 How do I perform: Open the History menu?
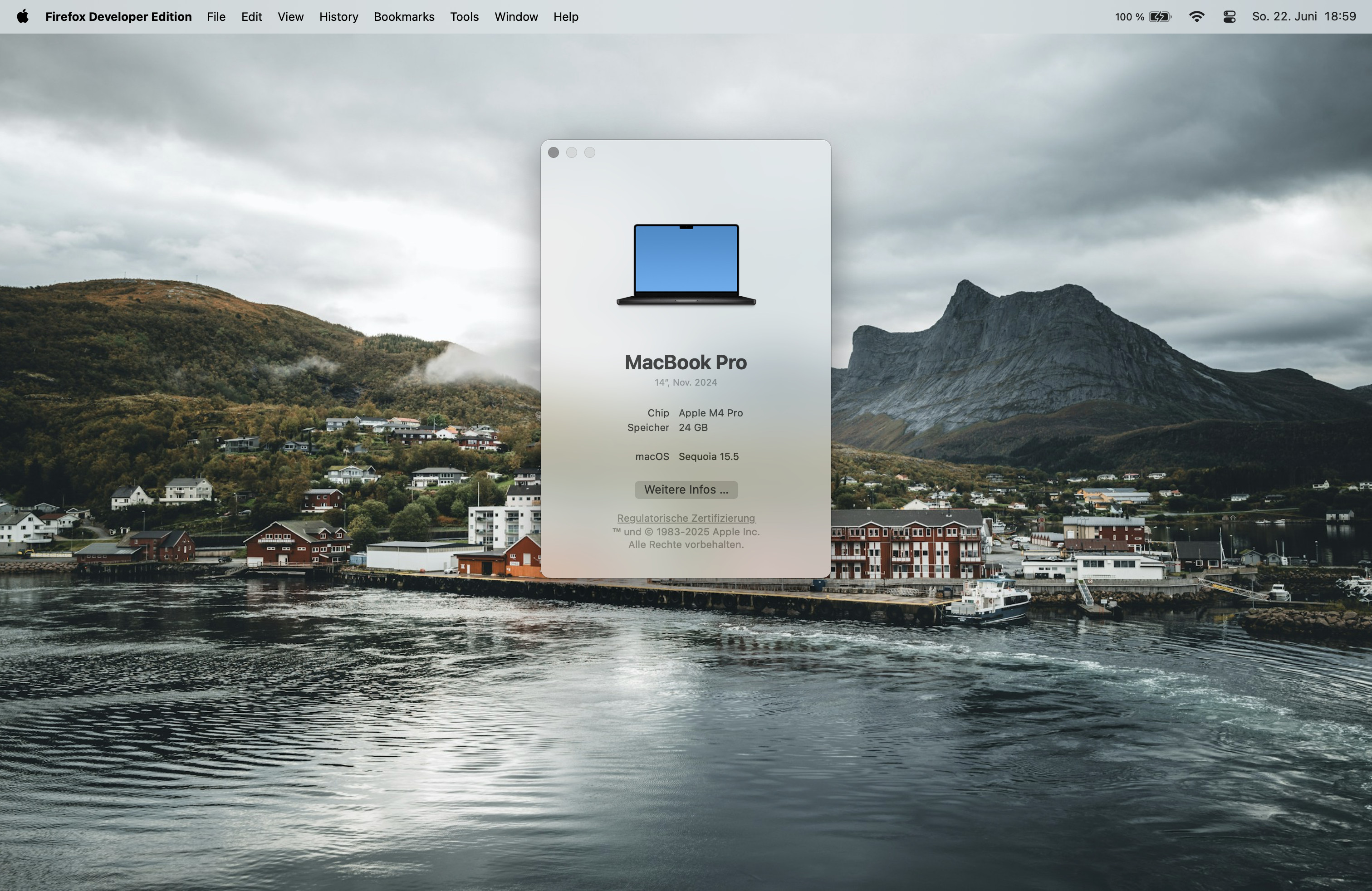[x=339, y=17]
